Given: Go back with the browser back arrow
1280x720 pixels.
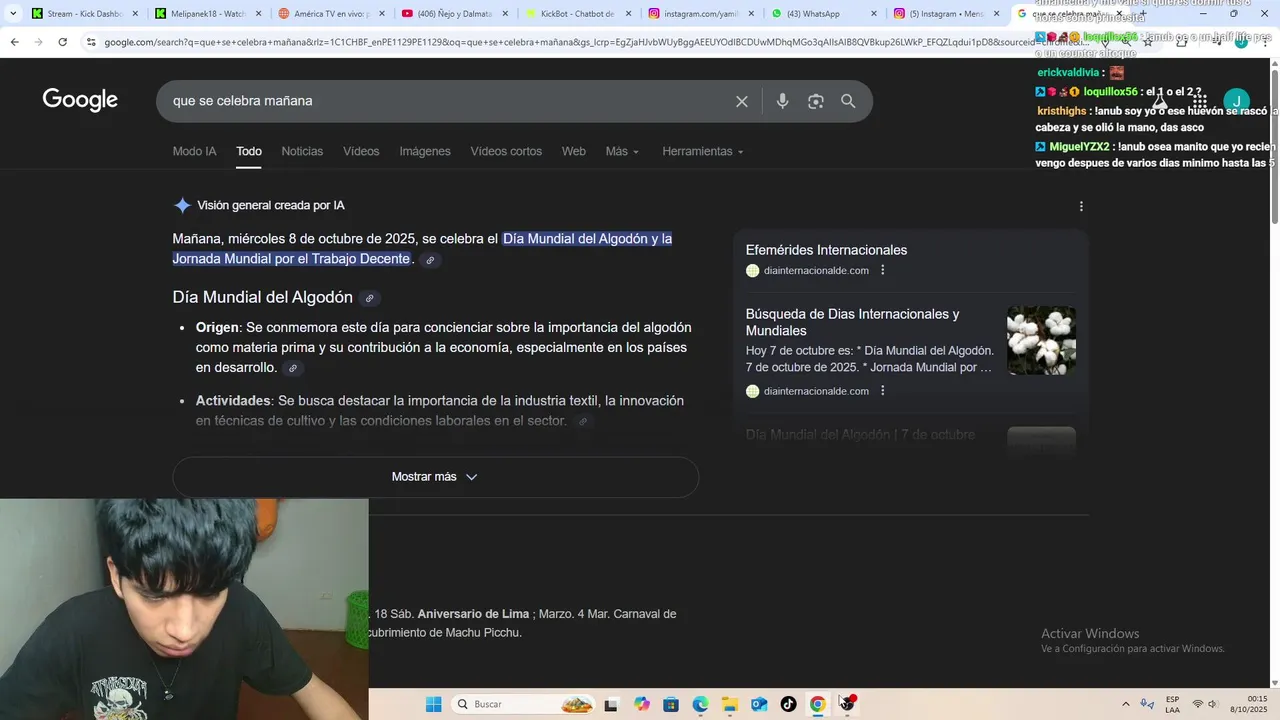Looking at the screenshot, I should pyautogui.click(x=14, y=42).
